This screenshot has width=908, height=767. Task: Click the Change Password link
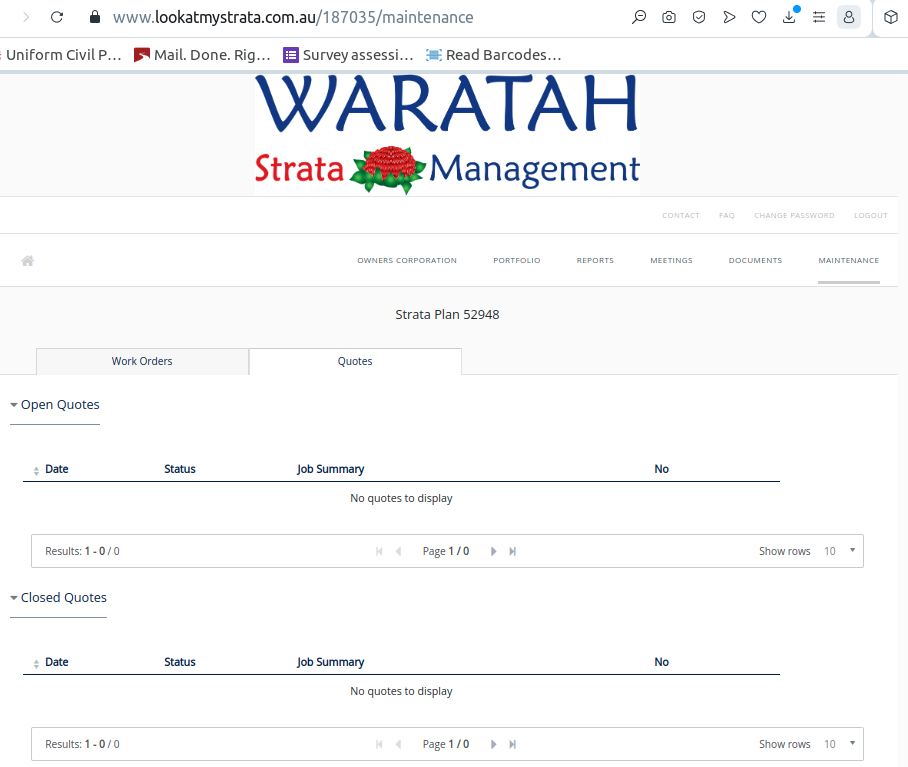coord(794,216)
